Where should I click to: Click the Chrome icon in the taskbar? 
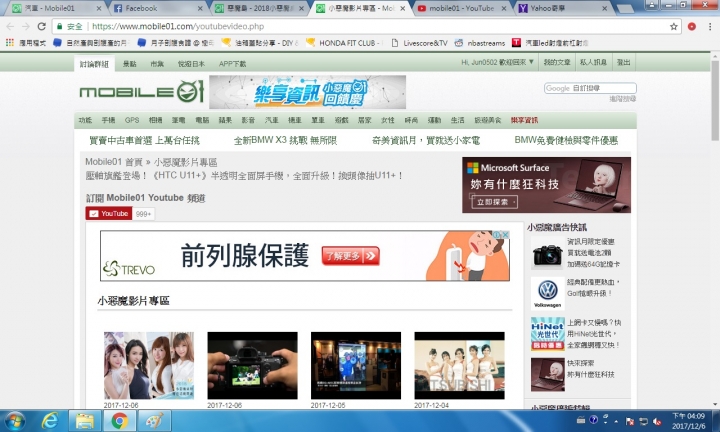119,421
